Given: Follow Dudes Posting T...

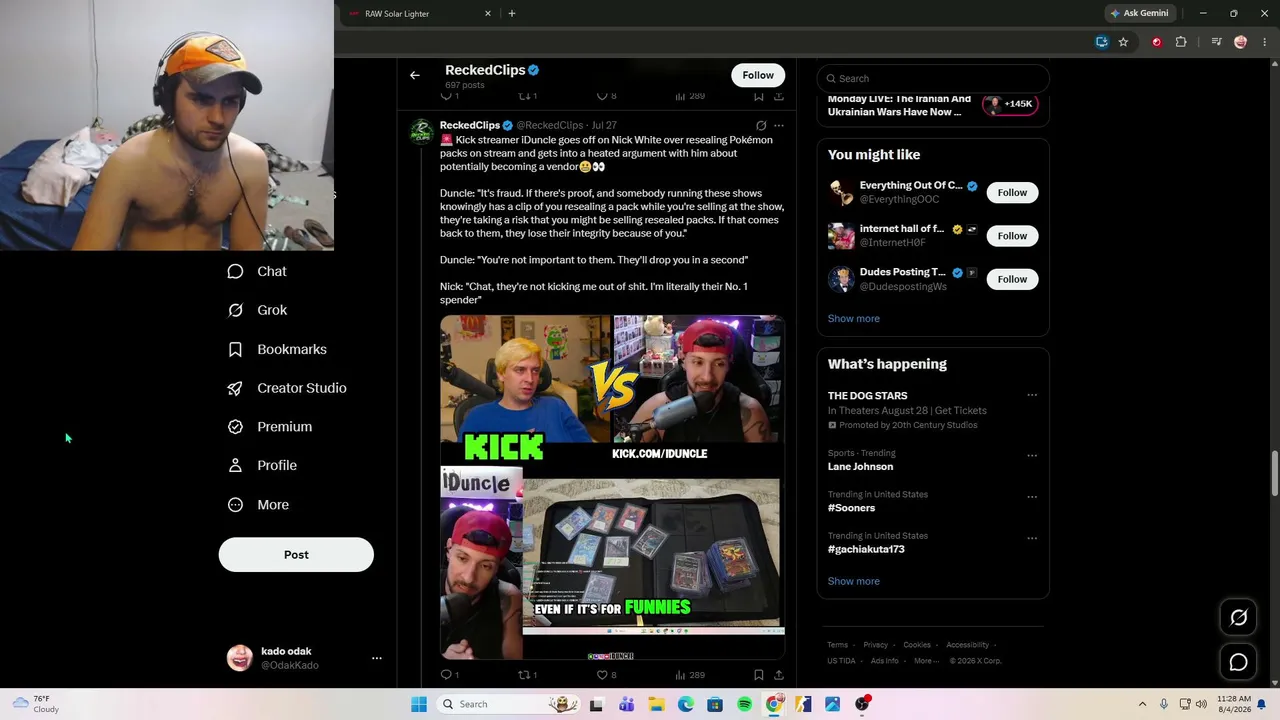Looking at the screenshot, I should click(x=1012, y=279).
